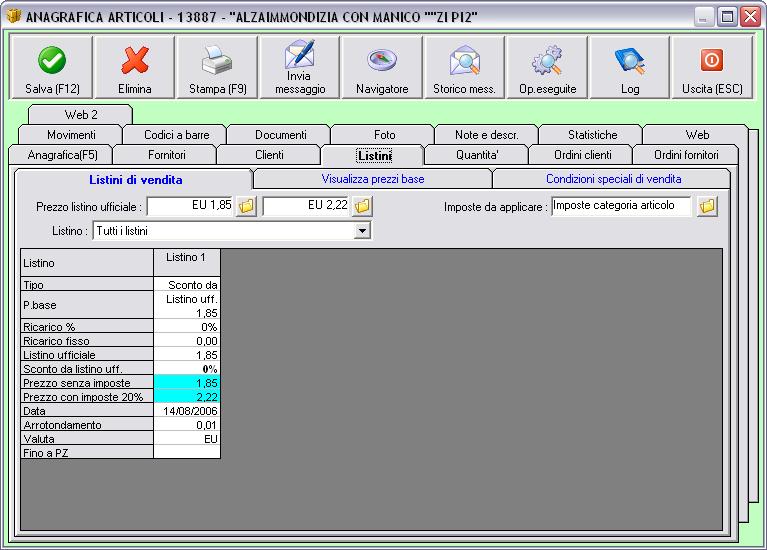Click cyan Prezzo con imposte cell 2,22
Screen dimensions: 767x550
tap(186, 396)
